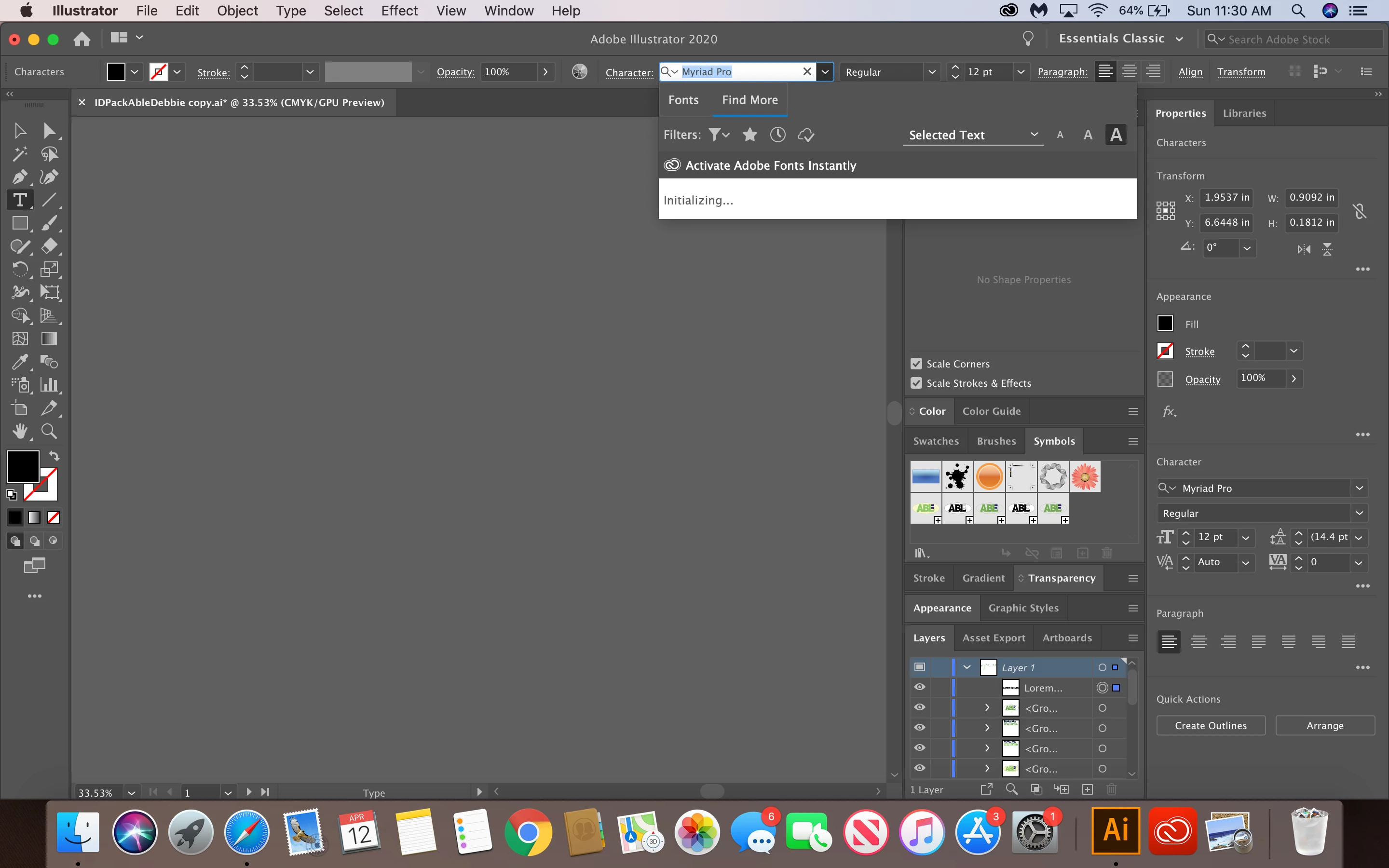
Task: Open the font style Regular dropdown
Action: coord(932,72)
